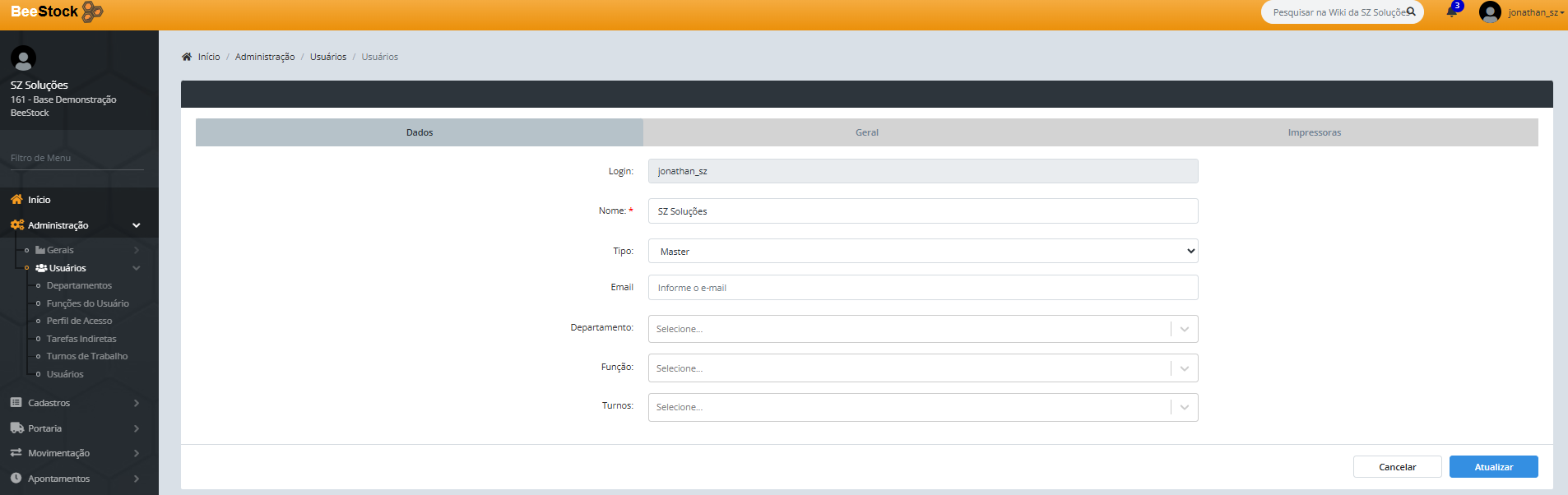Click the Portaria truck icon

click(x=16, y=428)
